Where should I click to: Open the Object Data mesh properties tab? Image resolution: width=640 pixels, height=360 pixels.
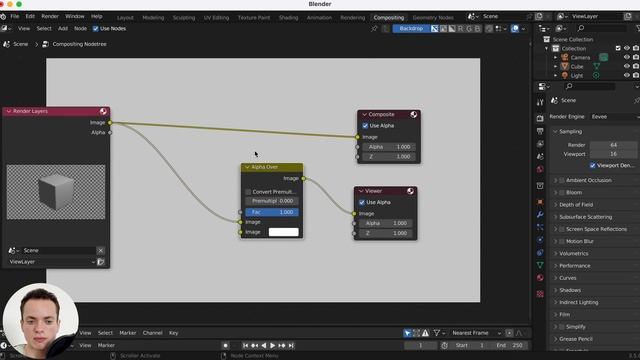tap(540, 265)
